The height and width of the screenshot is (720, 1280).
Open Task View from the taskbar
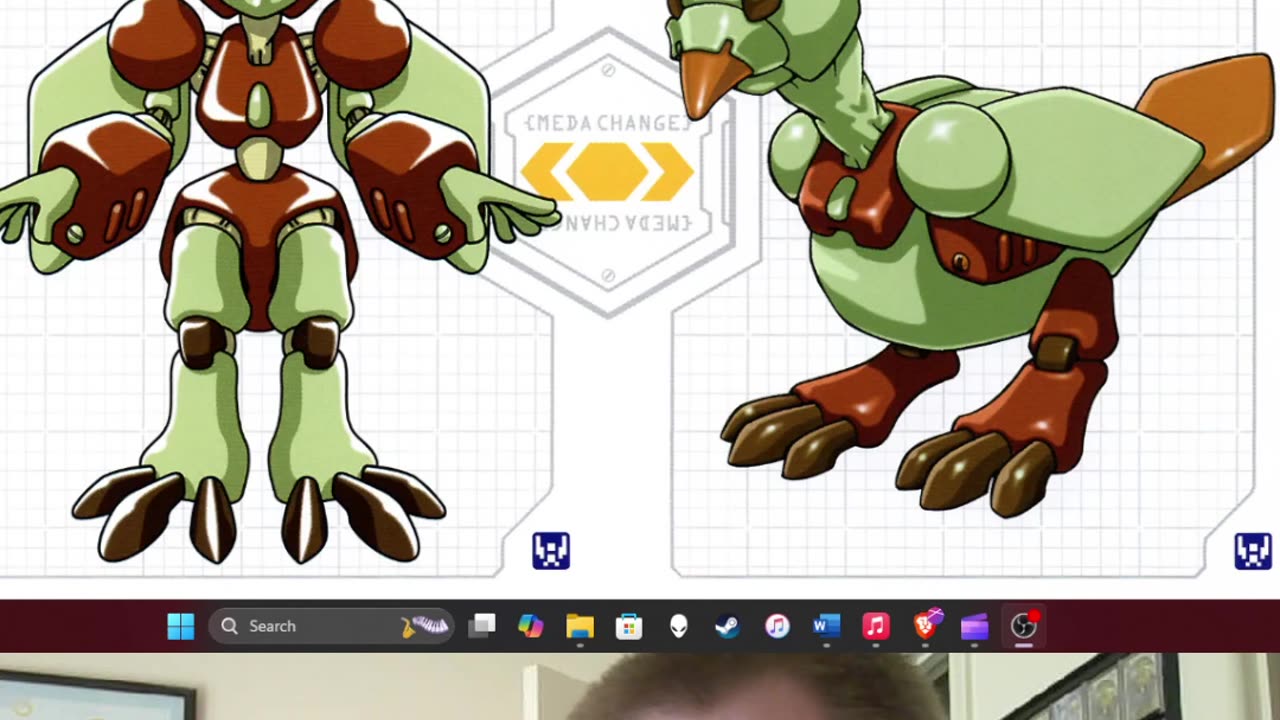coord(482,626)
